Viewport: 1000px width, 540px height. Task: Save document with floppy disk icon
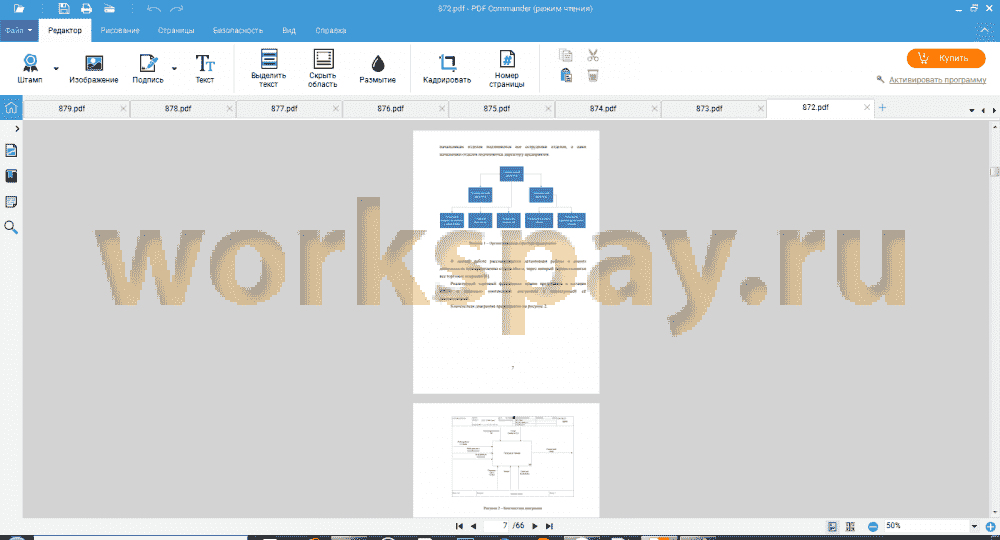64,9
